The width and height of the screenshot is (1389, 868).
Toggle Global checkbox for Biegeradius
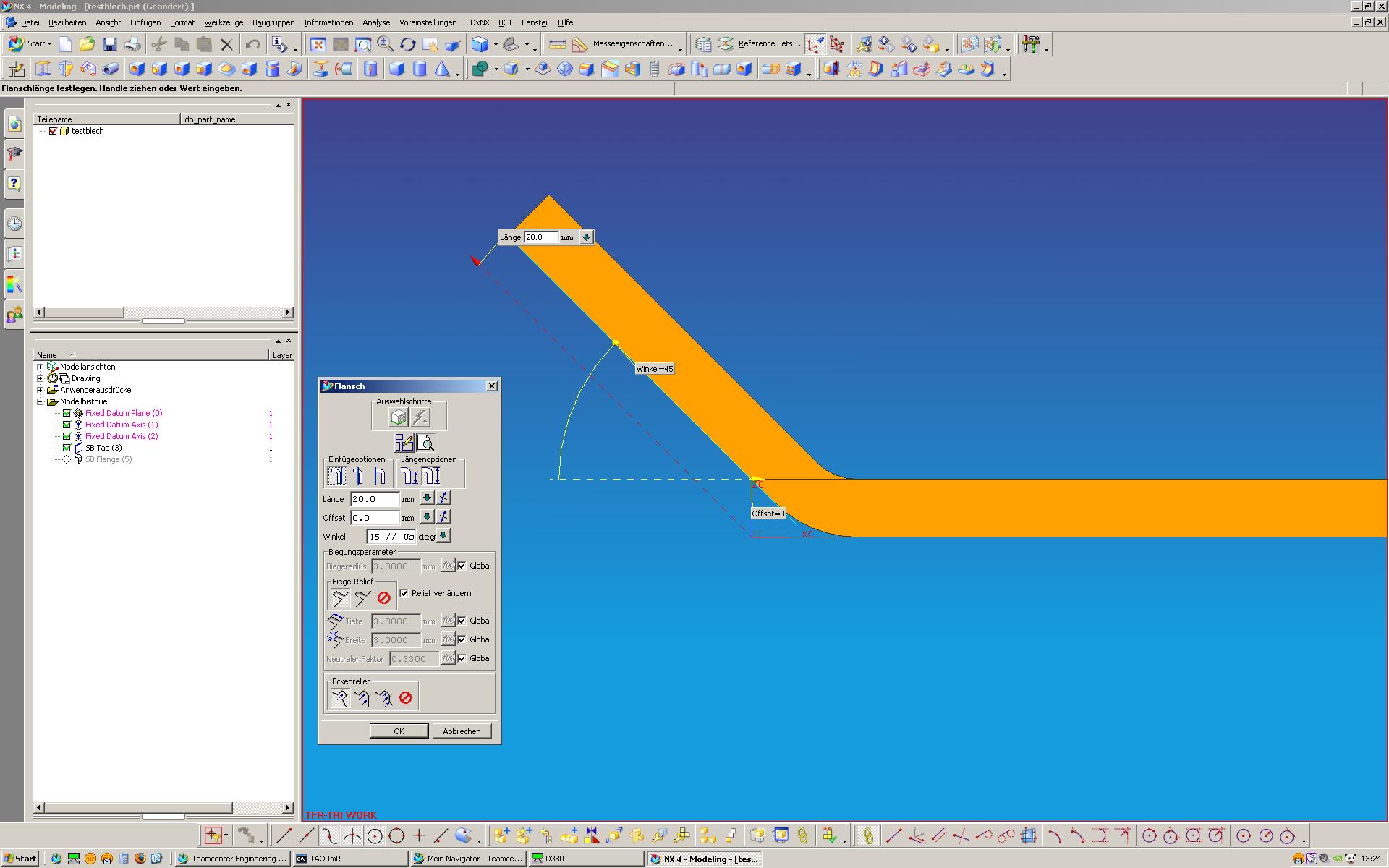pos(462,566)
